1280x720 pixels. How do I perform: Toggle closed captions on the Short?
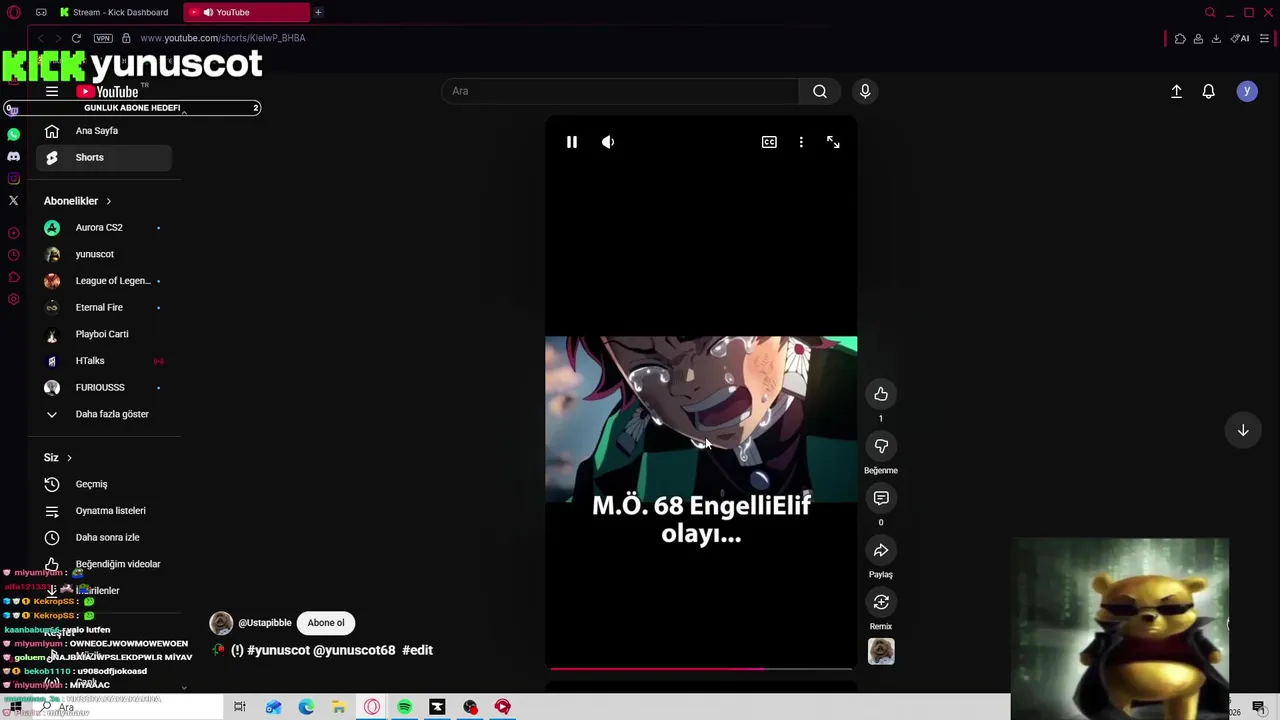(x=769, y=142)
